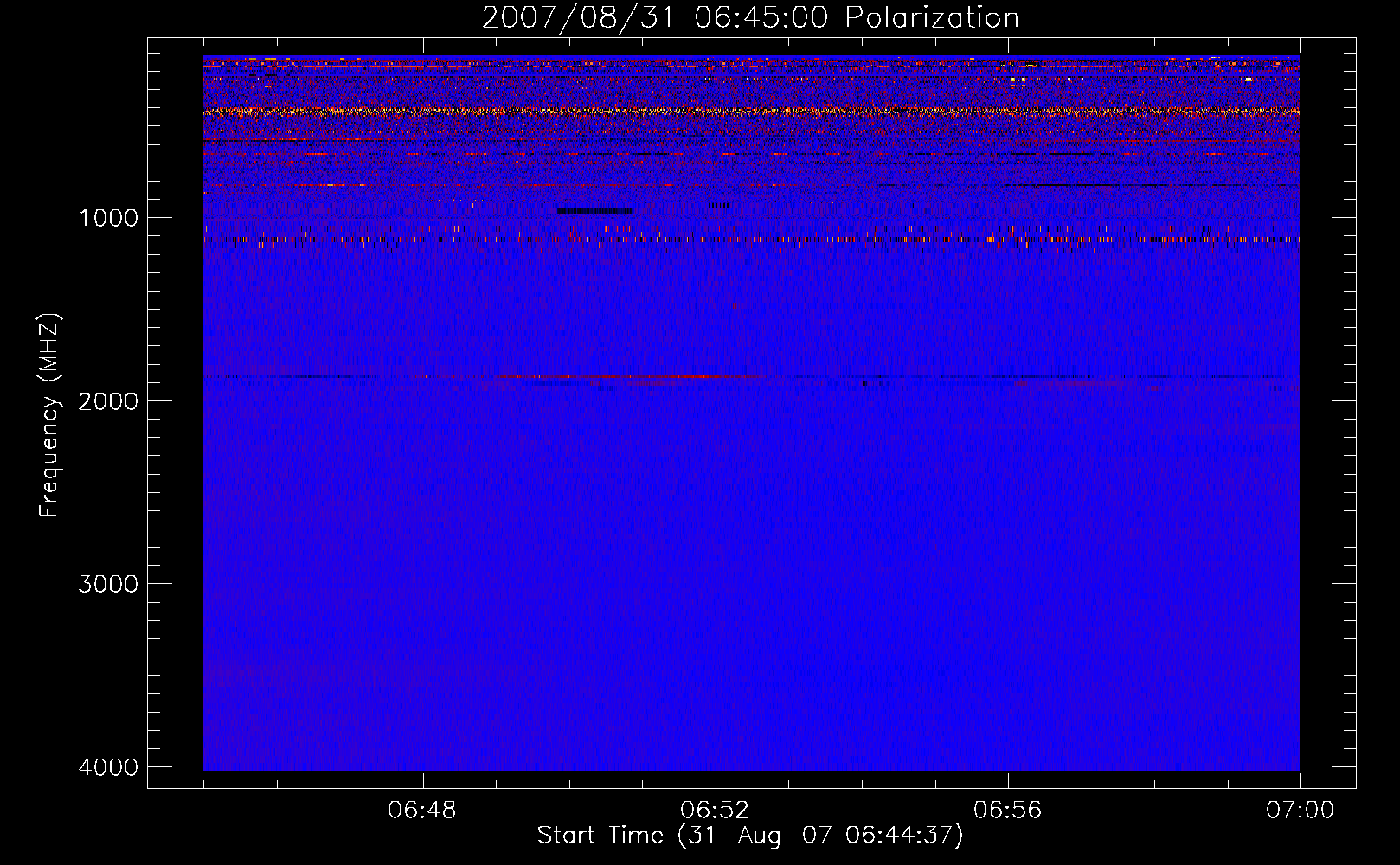
Task: Click the "06:48" time tick label
Action: 422,811
